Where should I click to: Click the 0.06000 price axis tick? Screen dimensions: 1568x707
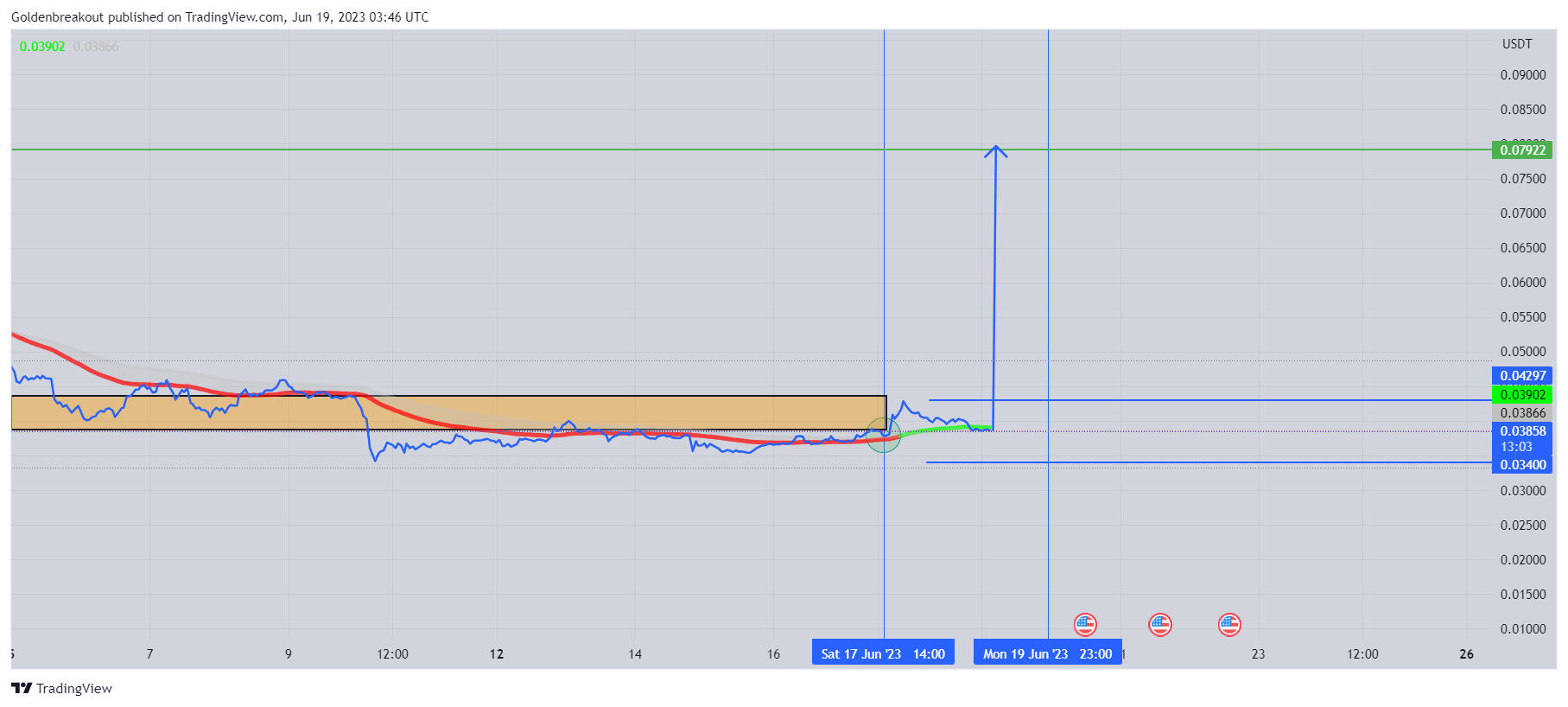pos(1523,283)
